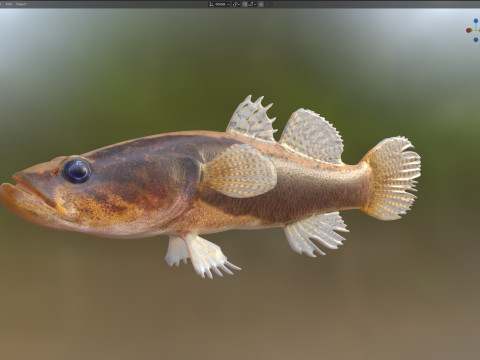Open the Global transform orientation dropdown

219,4
